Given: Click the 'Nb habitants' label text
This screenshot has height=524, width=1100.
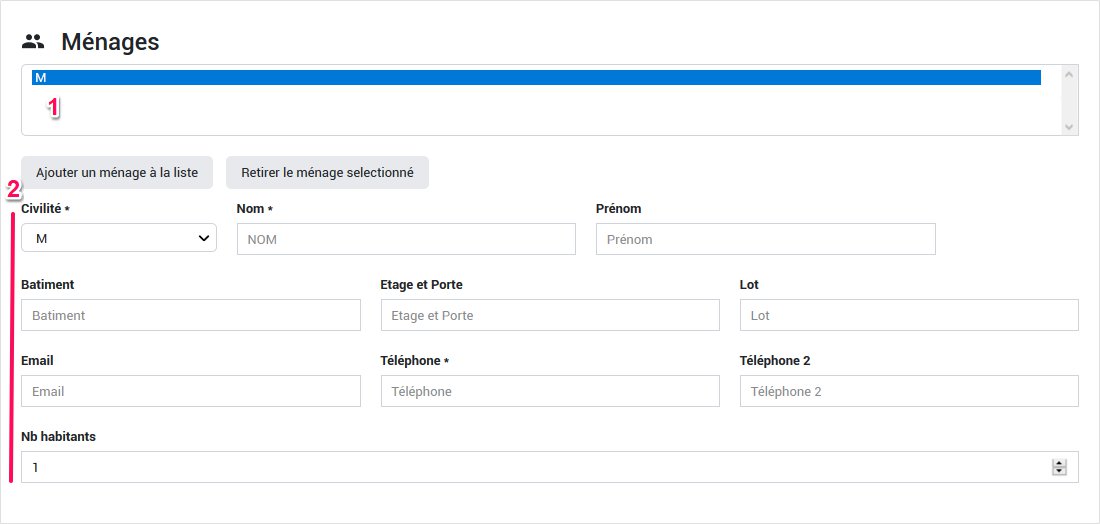Looking at the screenshot, I should coord(58,437).
